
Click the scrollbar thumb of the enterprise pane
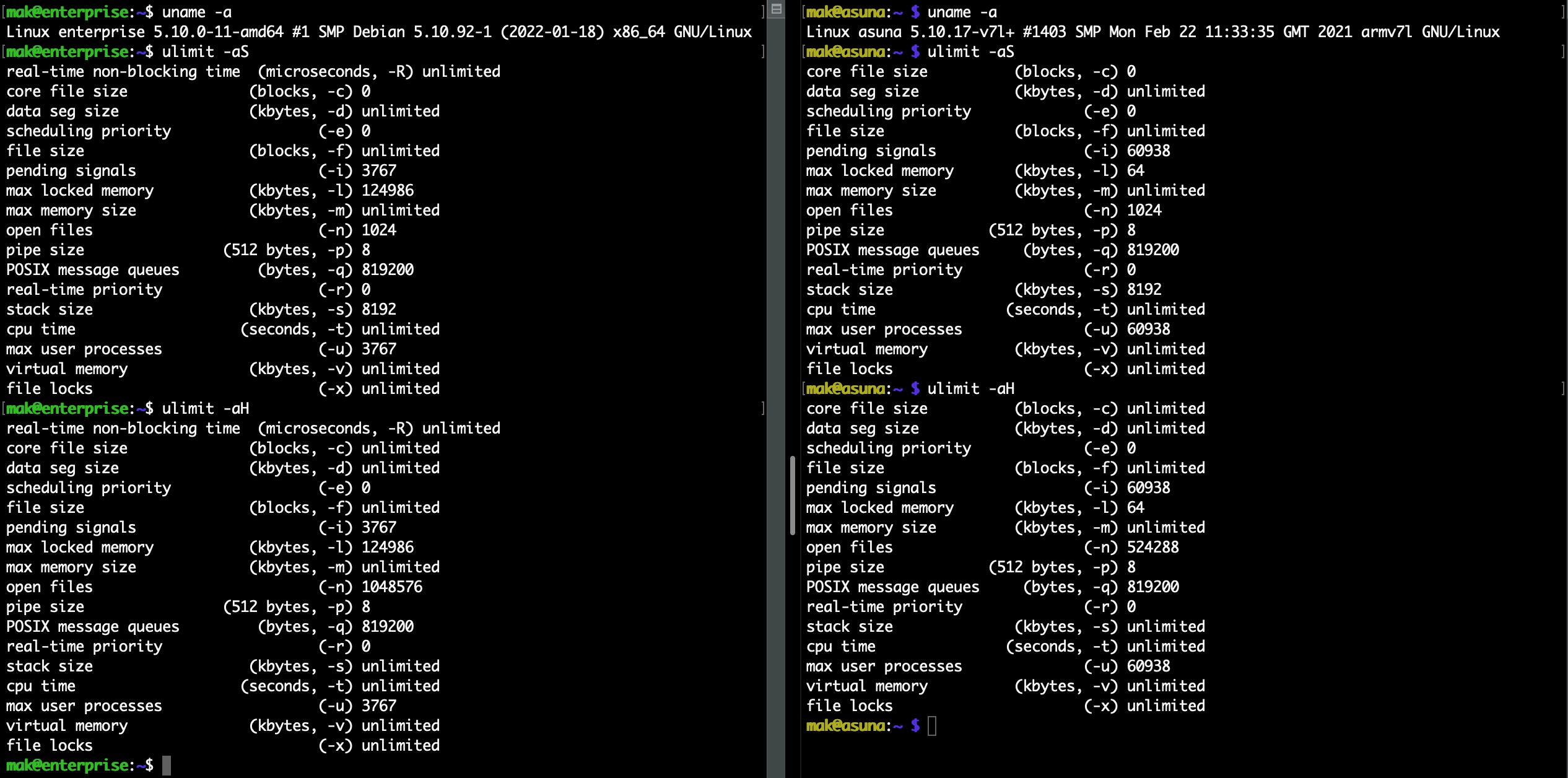click(x=793, y=496)
